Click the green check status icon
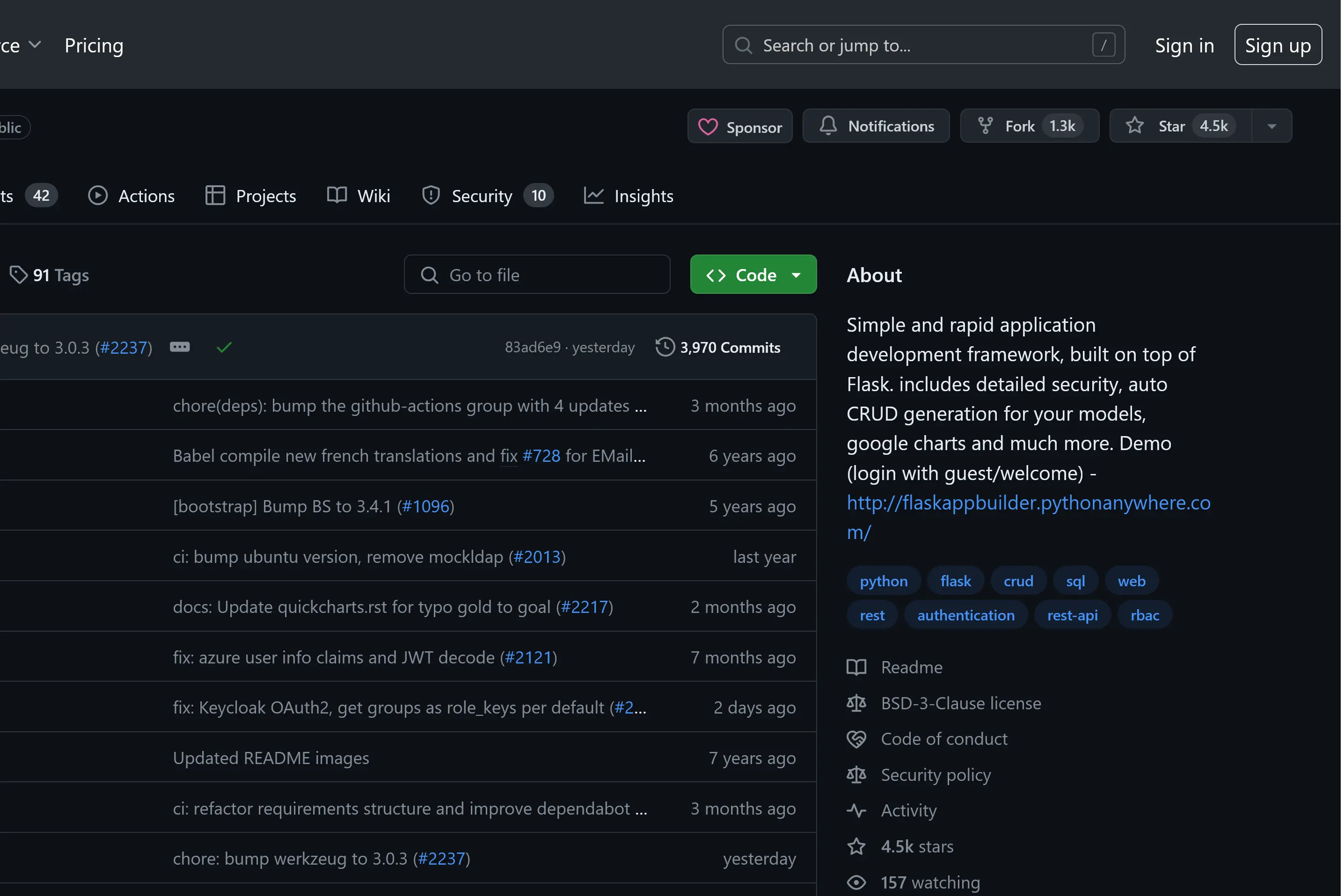 point(224,347)
